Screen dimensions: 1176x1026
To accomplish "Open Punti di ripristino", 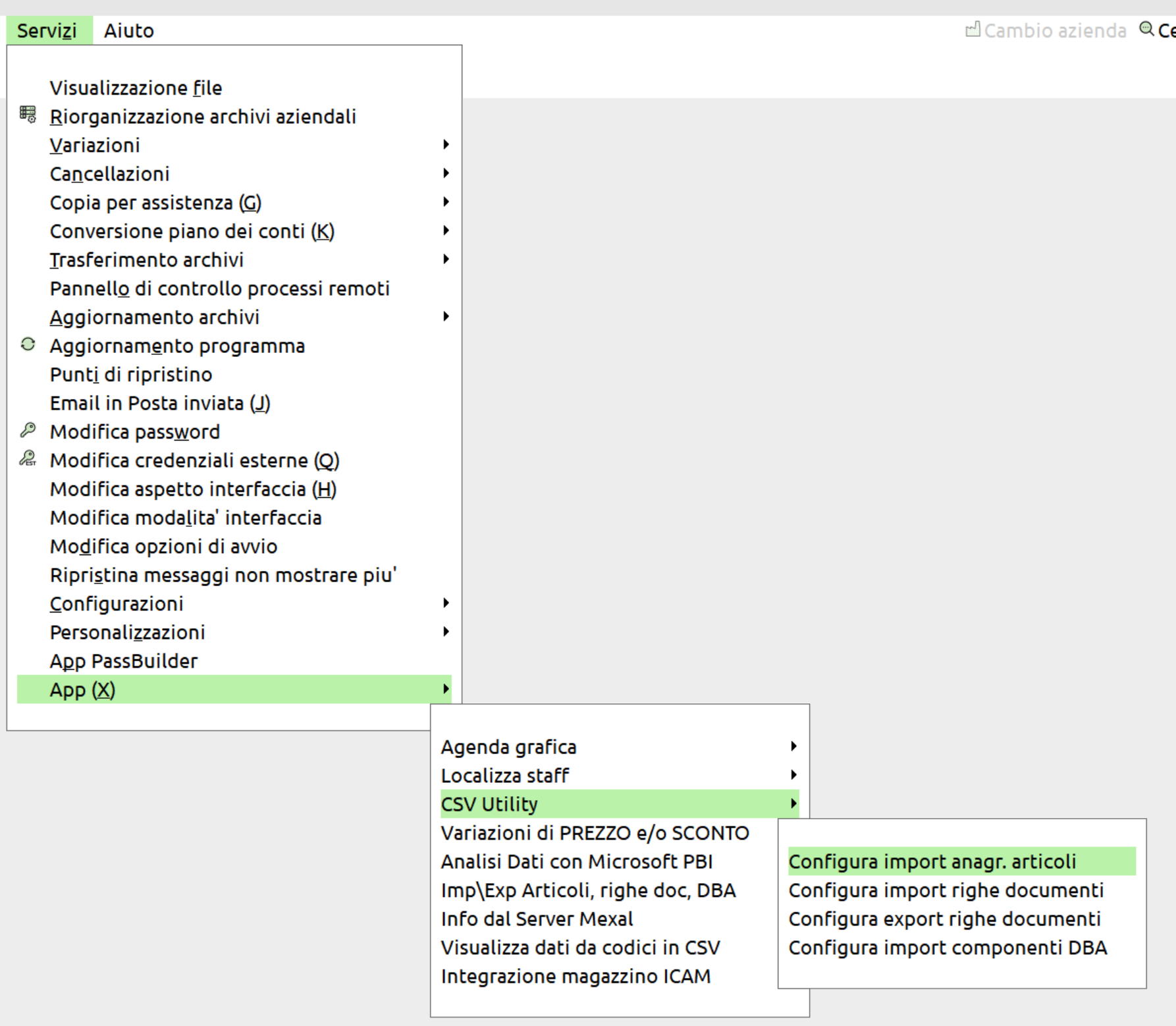I will [x=131, y=375].
